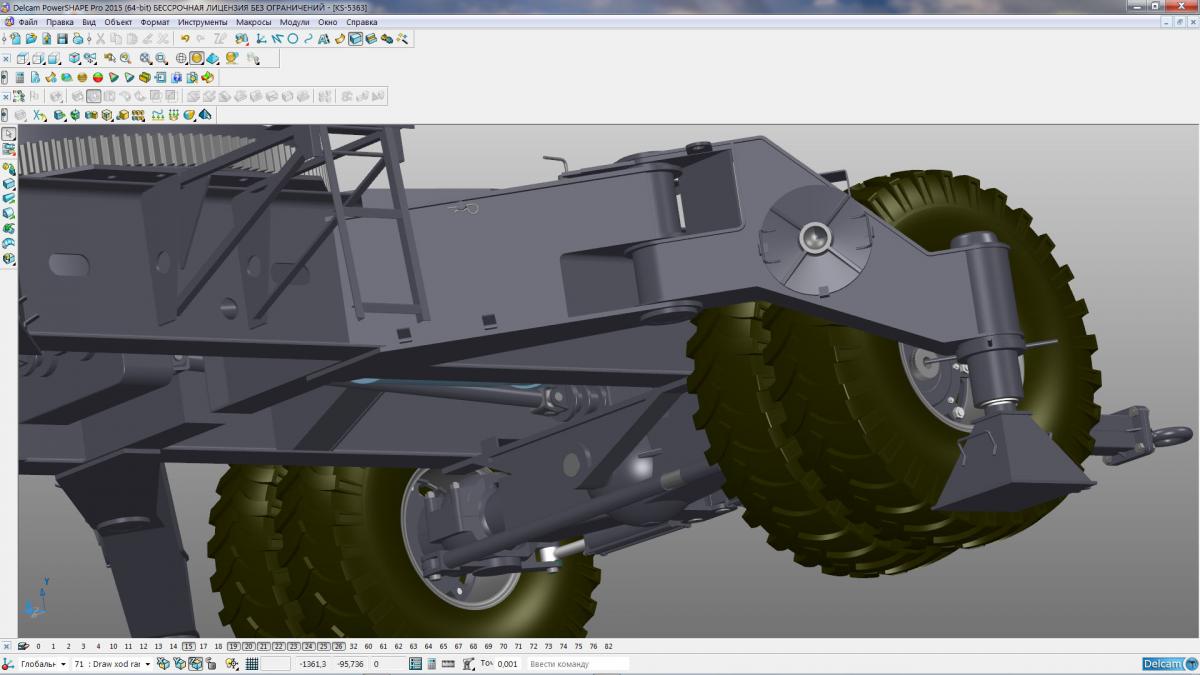Click the New model icon
1200x675 pixels.
pyautogui.click(x=16, y=39)
